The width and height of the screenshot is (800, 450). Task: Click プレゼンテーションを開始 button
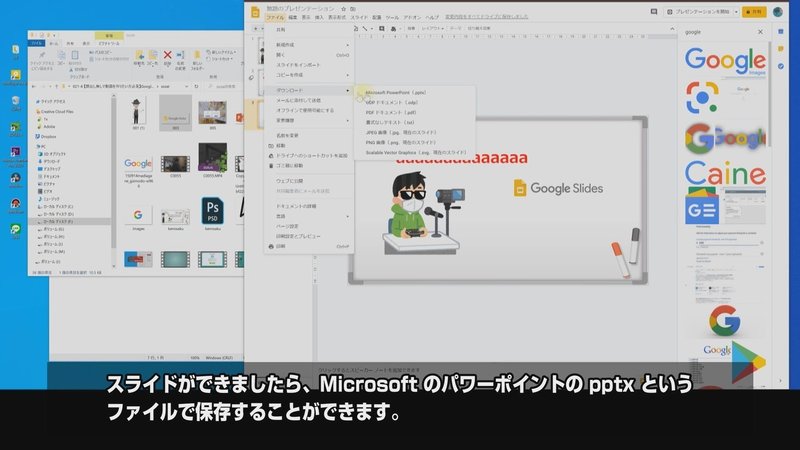(x=698, y=12)
